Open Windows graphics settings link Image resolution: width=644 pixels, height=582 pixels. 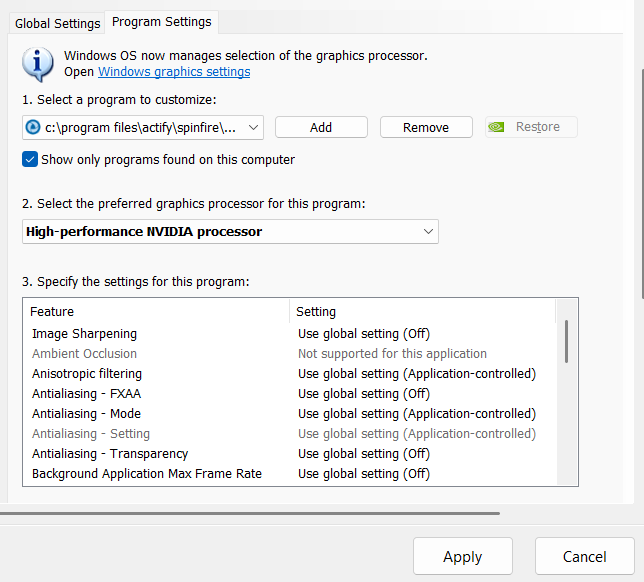[x=174, y=72]
